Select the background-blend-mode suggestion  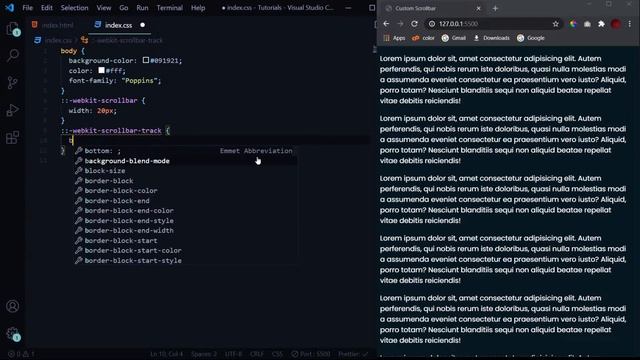point(186,161)
